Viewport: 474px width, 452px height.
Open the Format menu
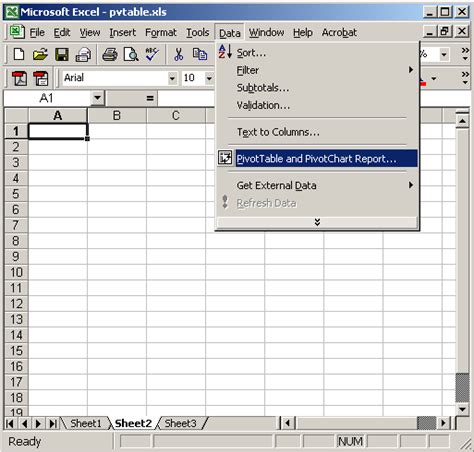[x=161, y=32]
